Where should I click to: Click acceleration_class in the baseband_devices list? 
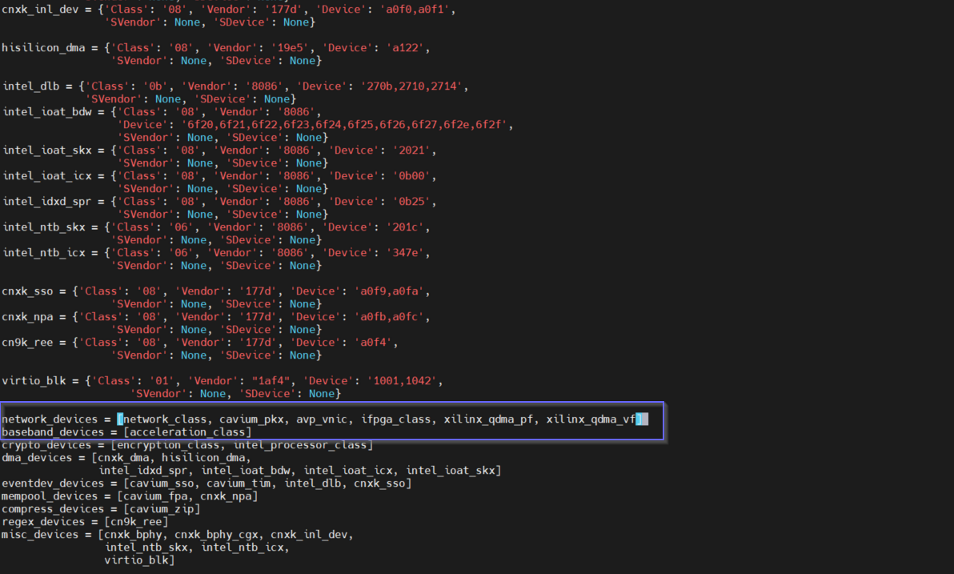pyautogui.click(x=188, y=432)
